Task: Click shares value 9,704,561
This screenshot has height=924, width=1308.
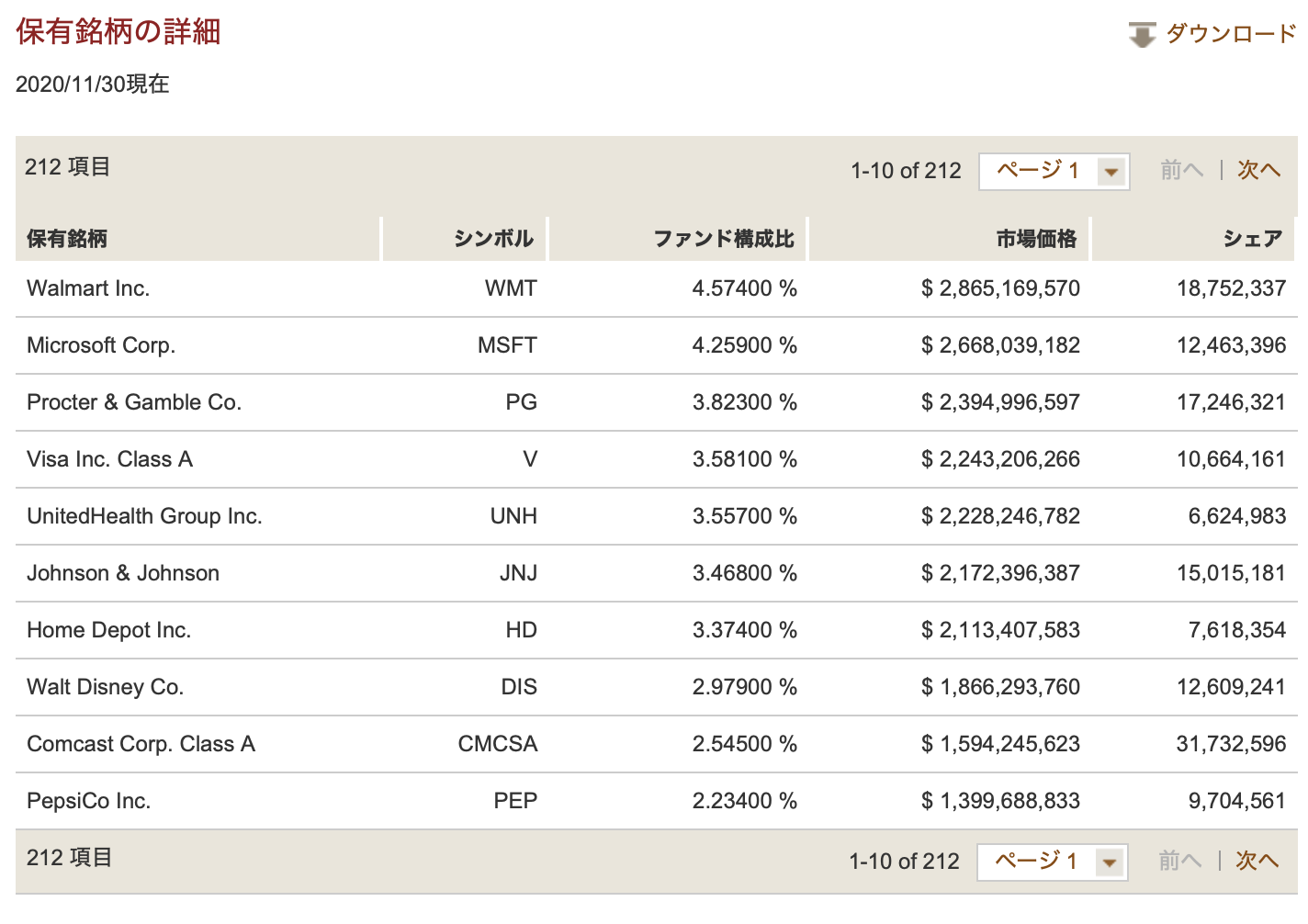Action: (1236, 801)
